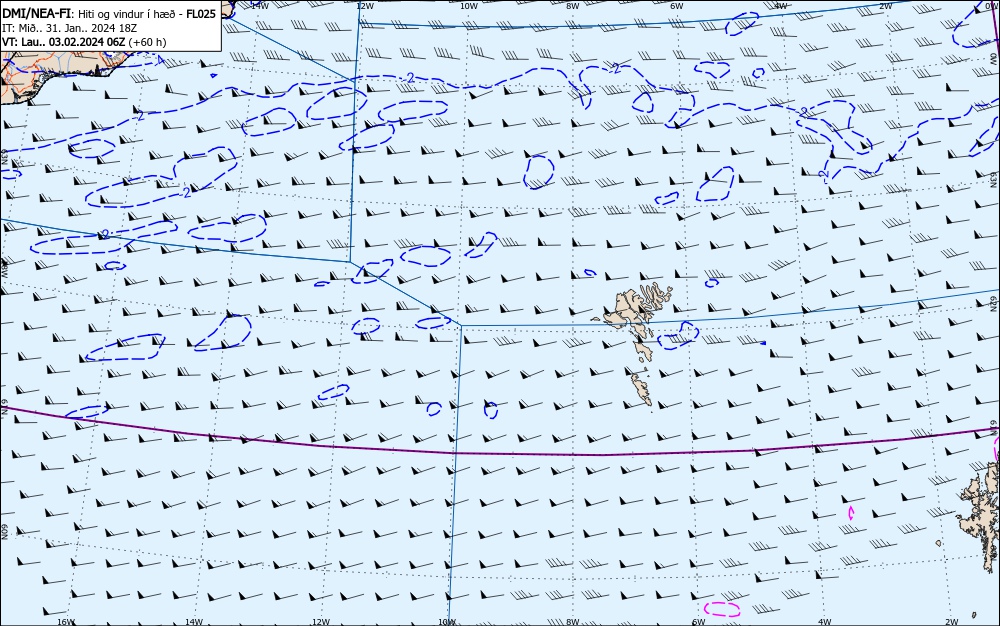Click the chart title "DMI/NEA-FI: Hiti og vindur í hæð - FL025"
The image size is (1000, 626).
point(109,14)
